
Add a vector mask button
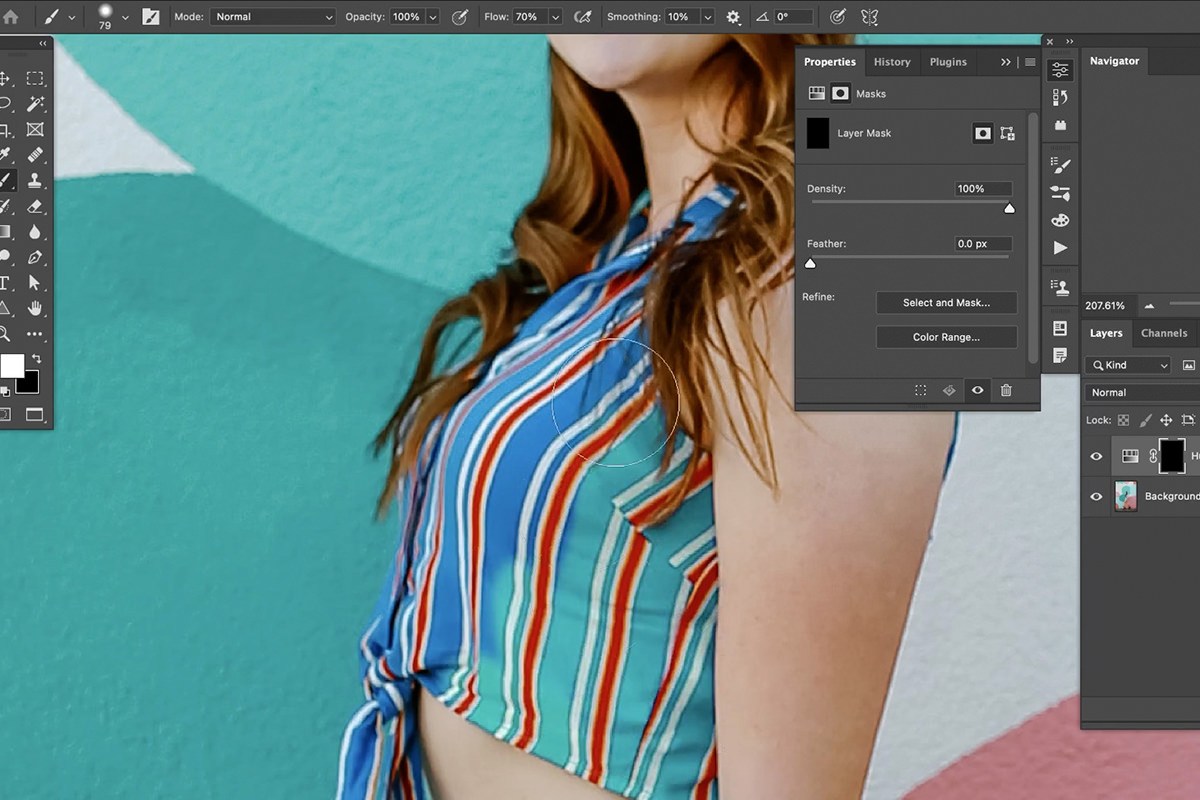point(1007,133)
